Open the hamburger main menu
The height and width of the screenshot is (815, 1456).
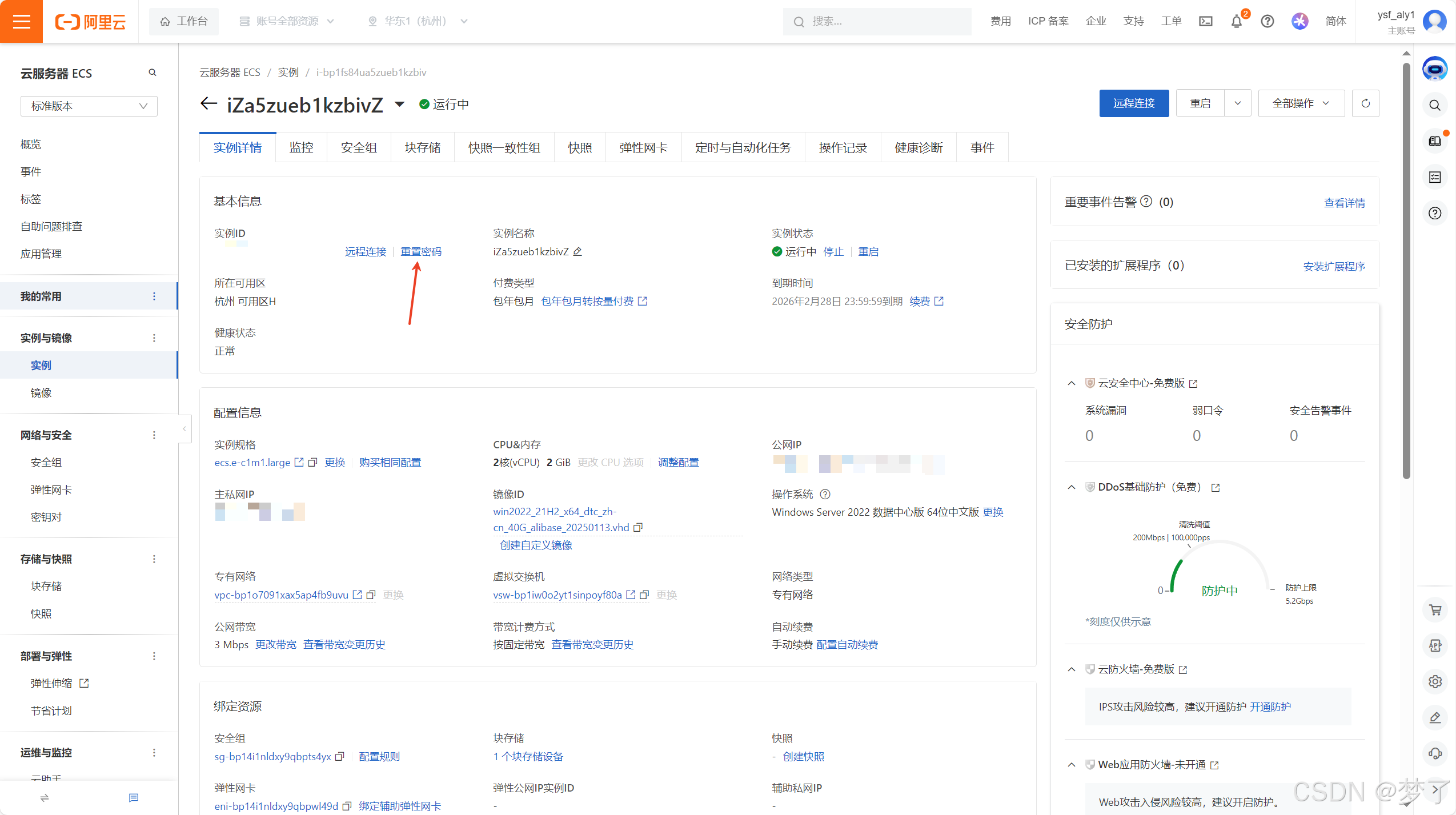21,21
